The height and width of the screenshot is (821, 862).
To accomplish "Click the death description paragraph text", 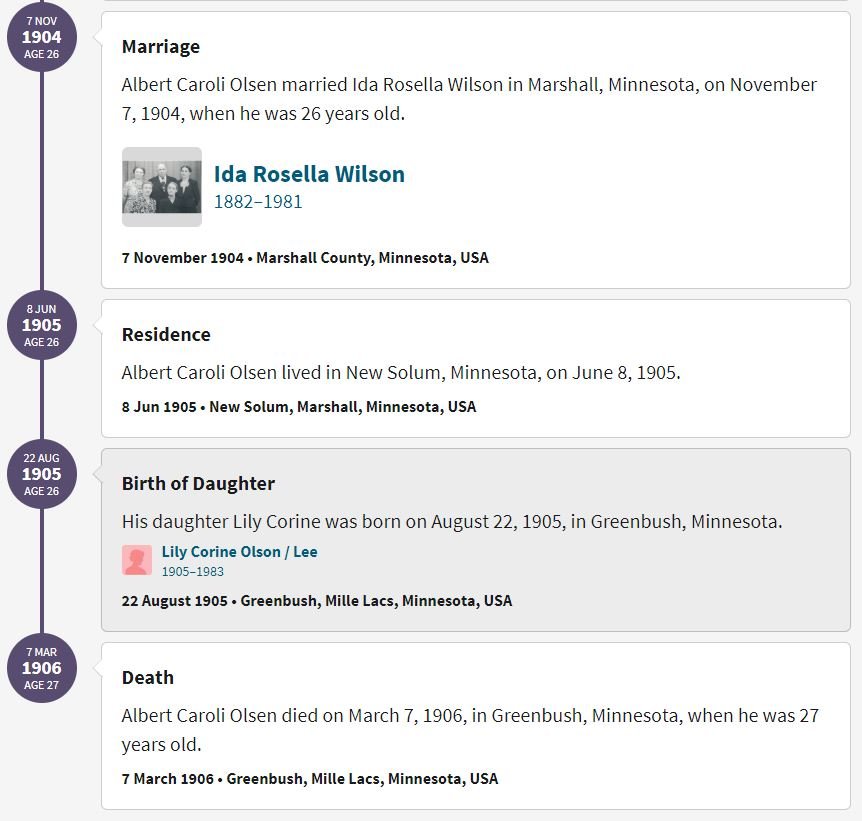I will (470, 730).
